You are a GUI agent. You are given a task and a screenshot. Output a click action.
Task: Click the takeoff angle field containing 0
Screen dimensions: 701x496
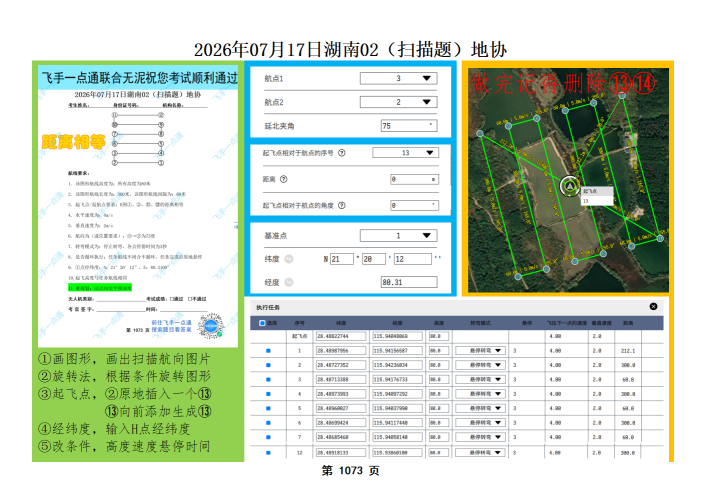(x=414, y=205)
